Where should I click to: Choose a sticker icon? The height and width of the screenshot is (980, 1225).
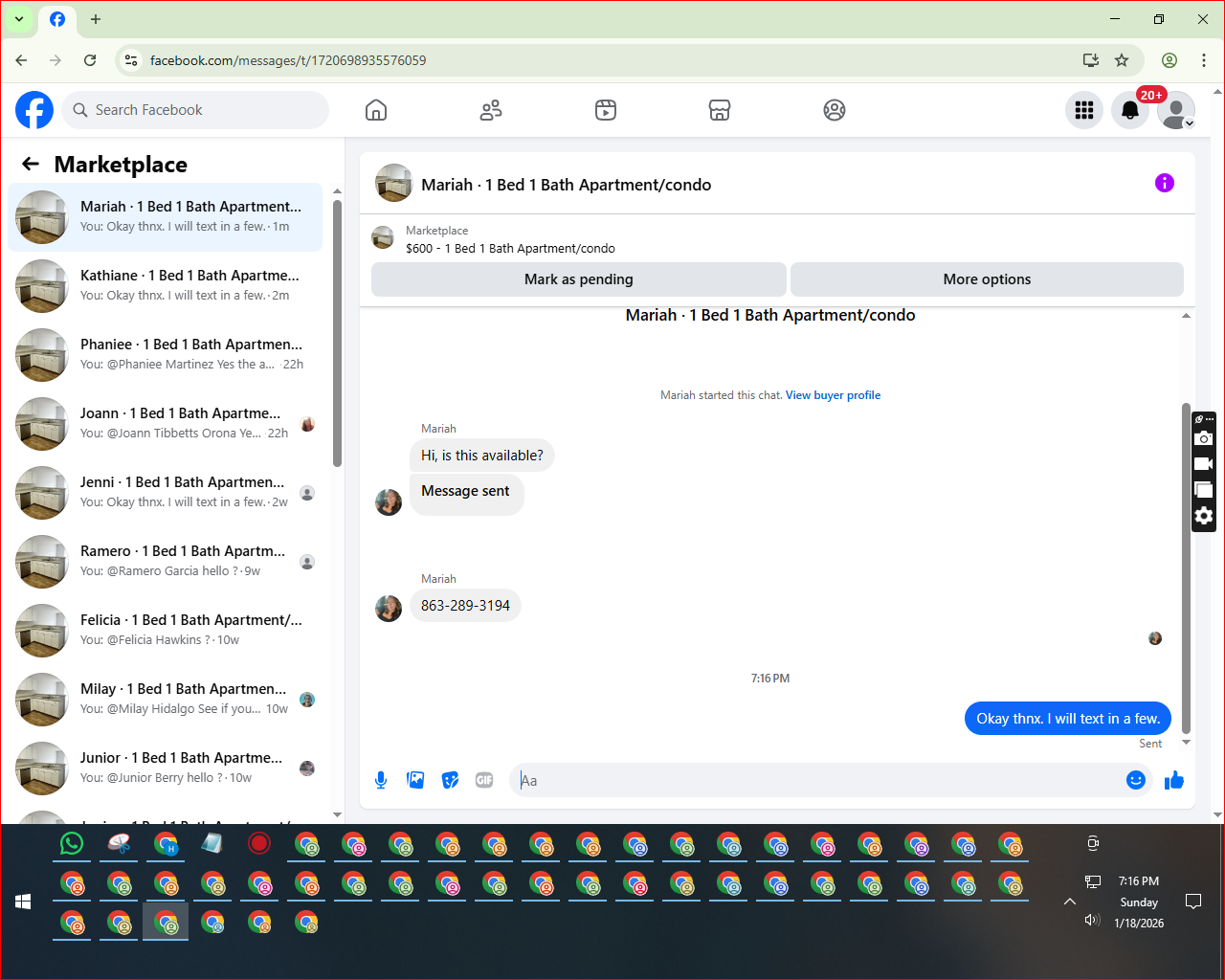450,780
